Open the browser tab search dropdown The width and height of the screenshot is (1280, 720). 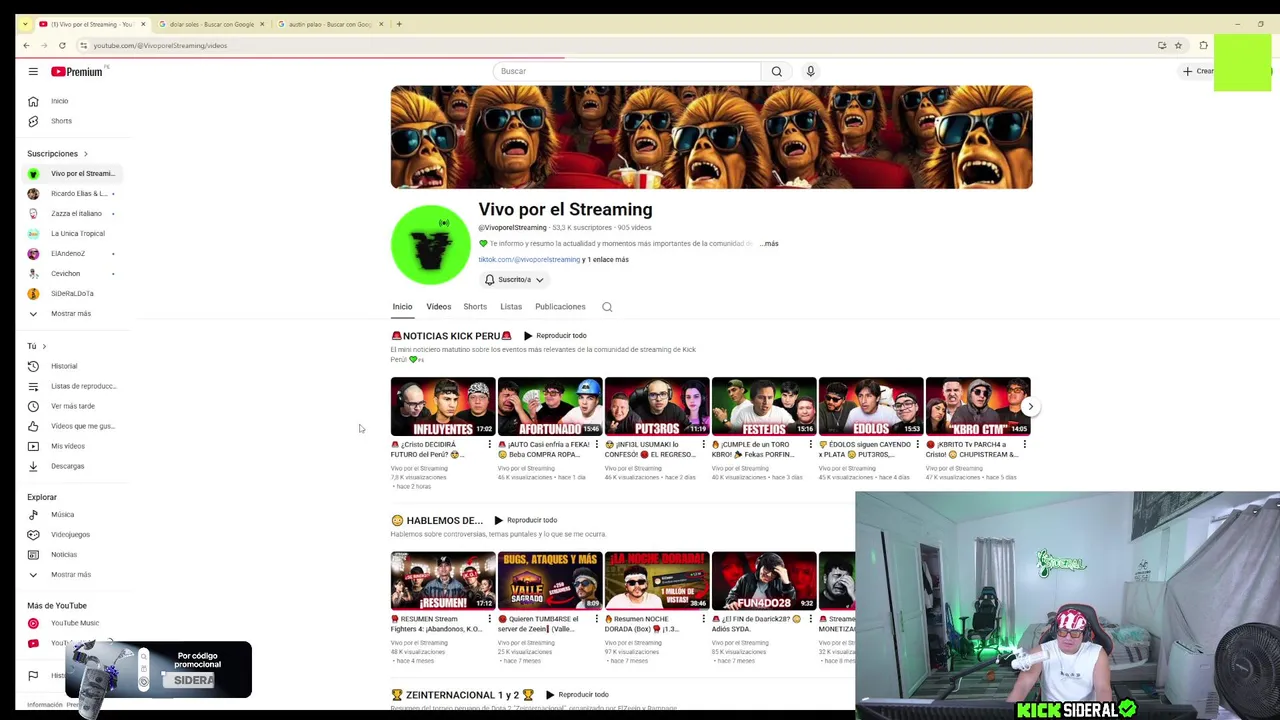point(25,24)
